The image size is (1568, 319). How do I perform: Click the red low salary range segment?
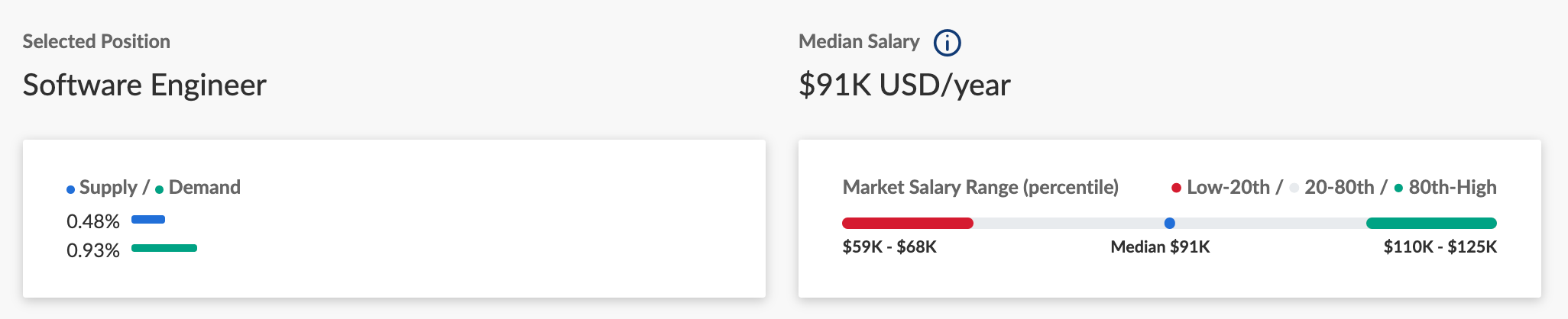(x=908, y=223)
